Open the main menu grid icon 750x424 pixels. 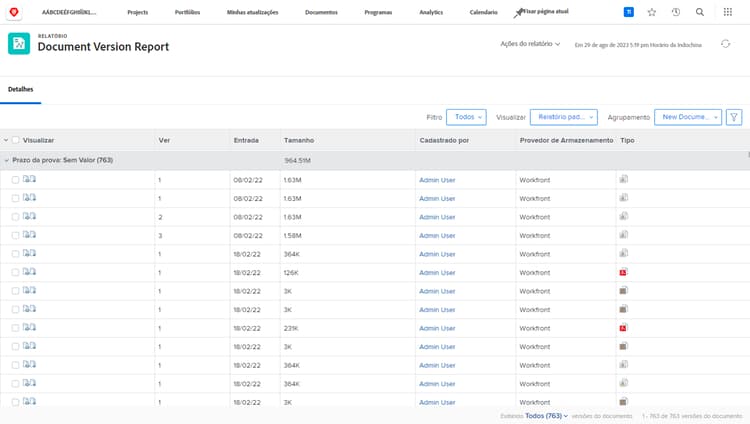(727, 12)
